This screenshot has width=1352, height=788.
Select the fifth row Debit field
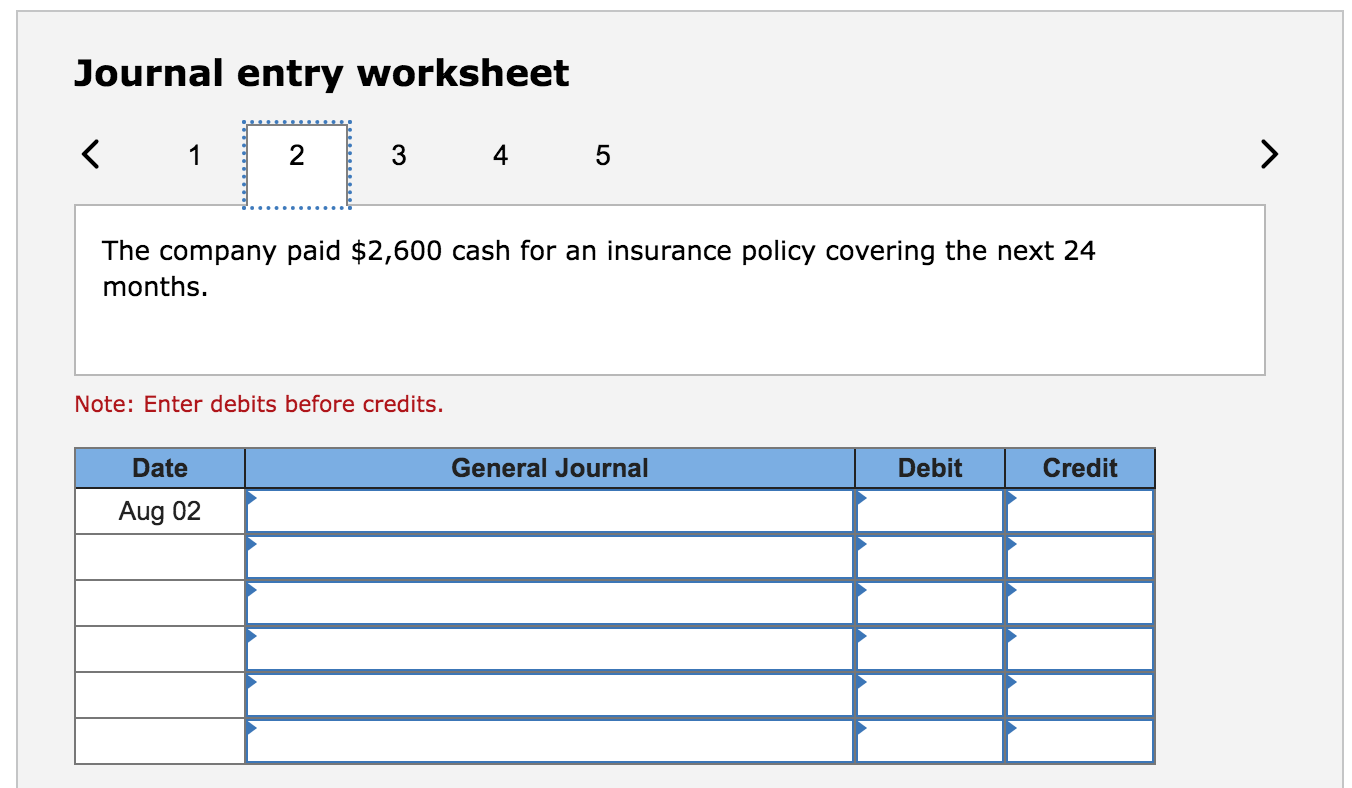point(930,695)
